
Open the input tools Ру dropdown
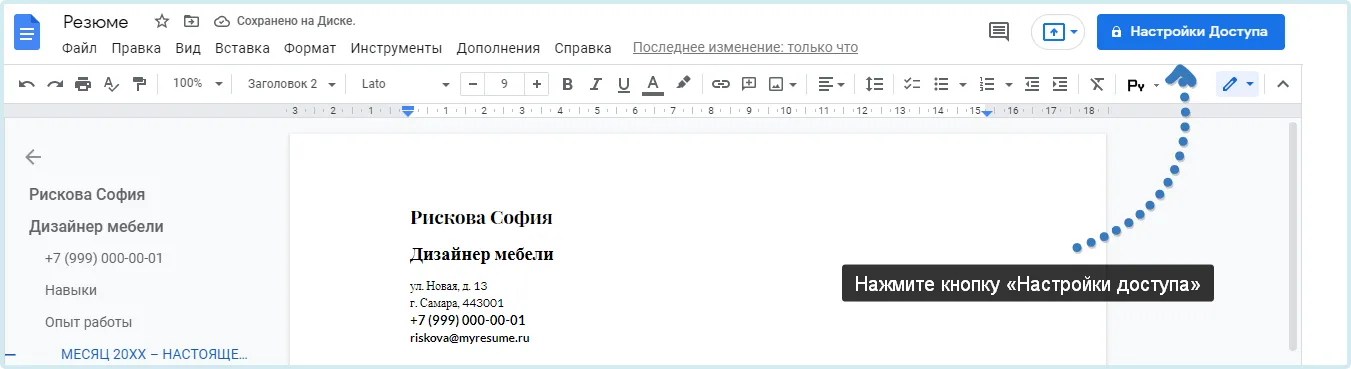click(1143, 85)
